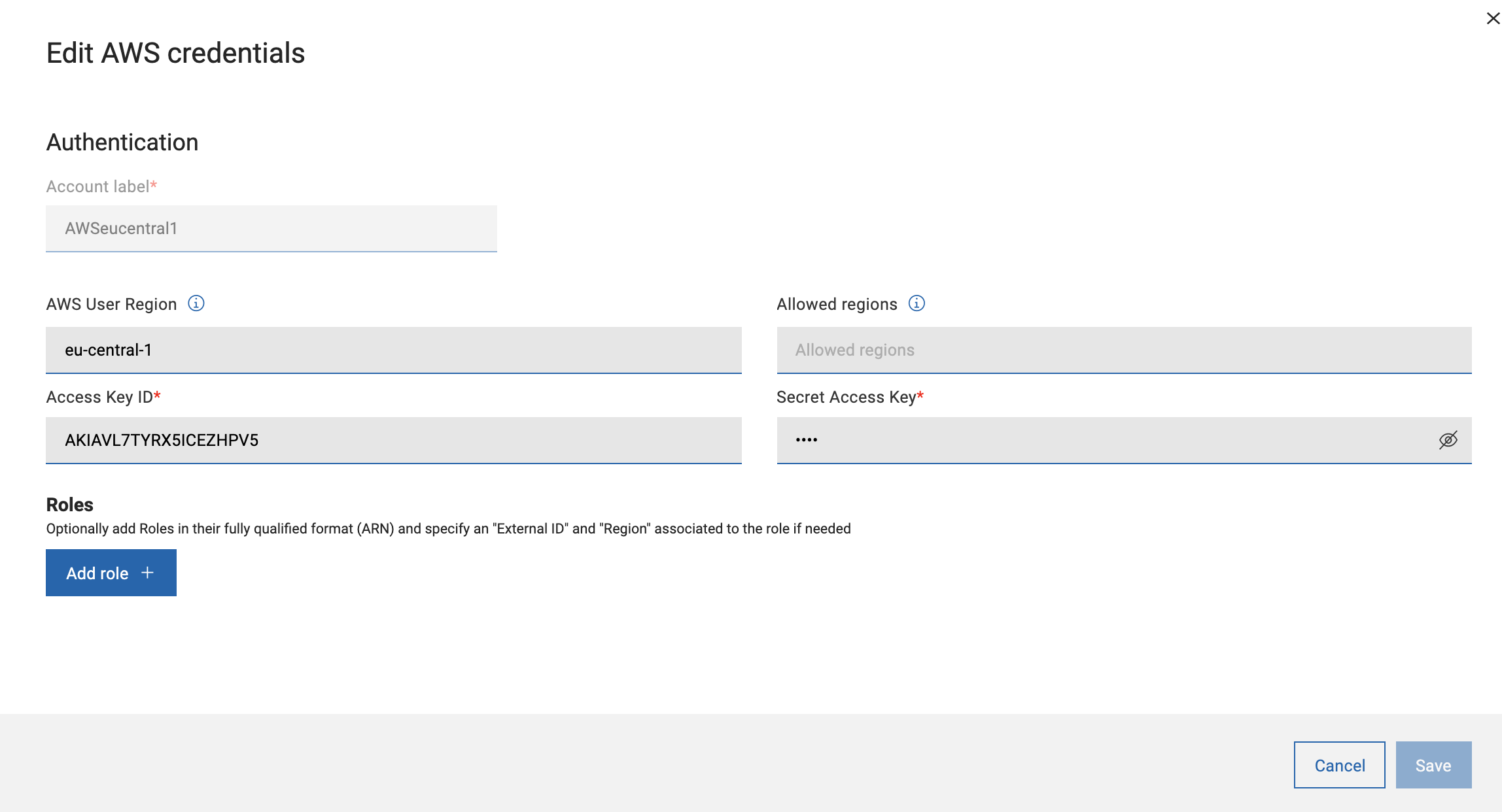The width and height of the screenshot is (1502, 812).
Task: Click the Add role button text
Action: [97, 573]
